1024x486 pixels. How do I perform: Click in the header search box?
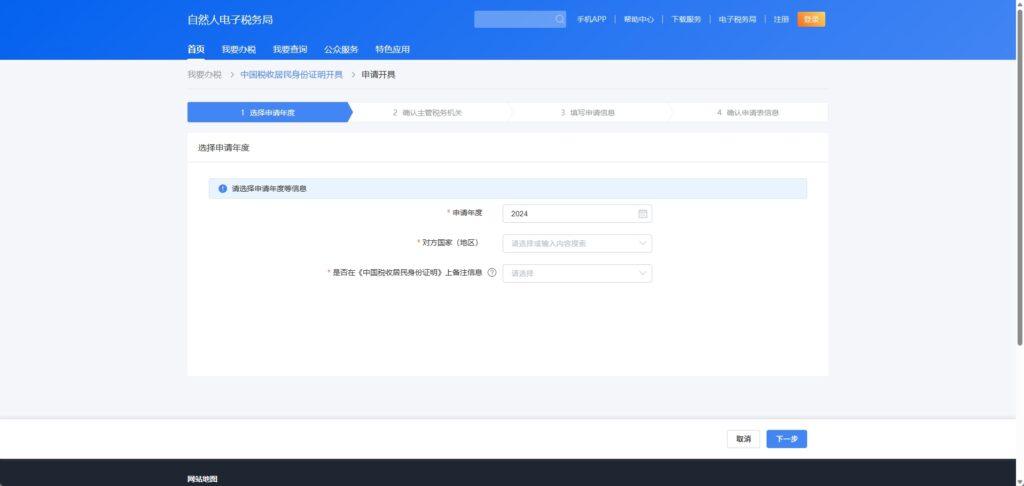click(x=513, y=19)
